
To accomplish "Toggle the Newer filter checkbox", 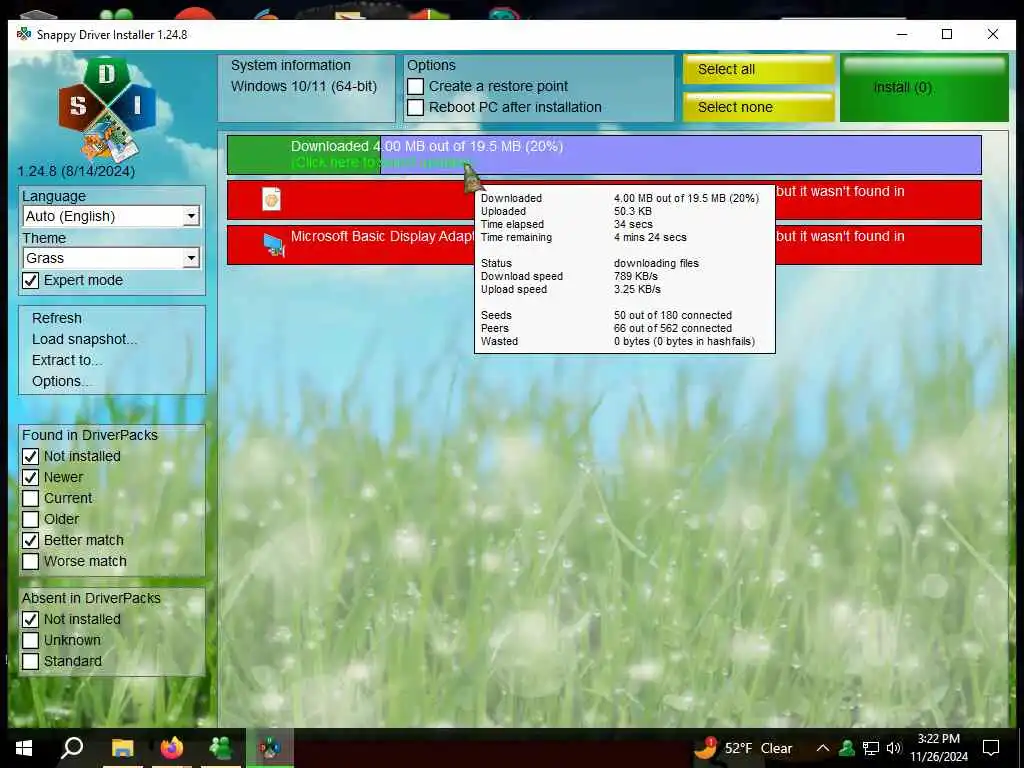I will coord(31,477).
